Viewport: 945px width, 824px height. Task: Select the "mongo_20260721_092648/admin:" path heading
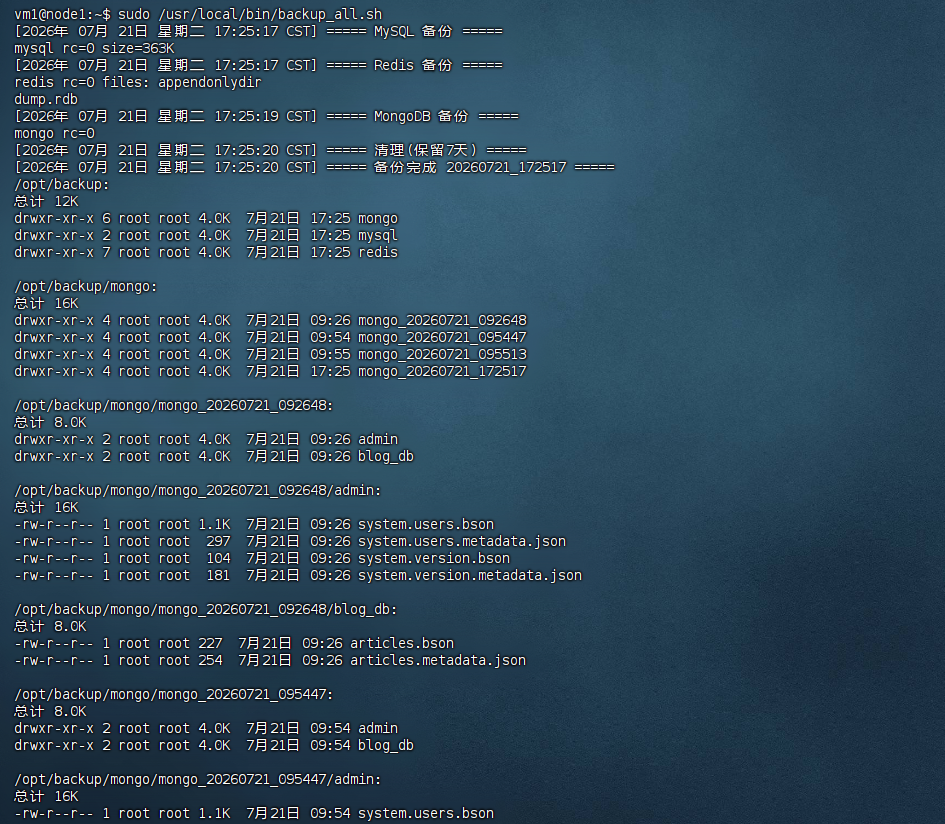[x=198, y=490]
